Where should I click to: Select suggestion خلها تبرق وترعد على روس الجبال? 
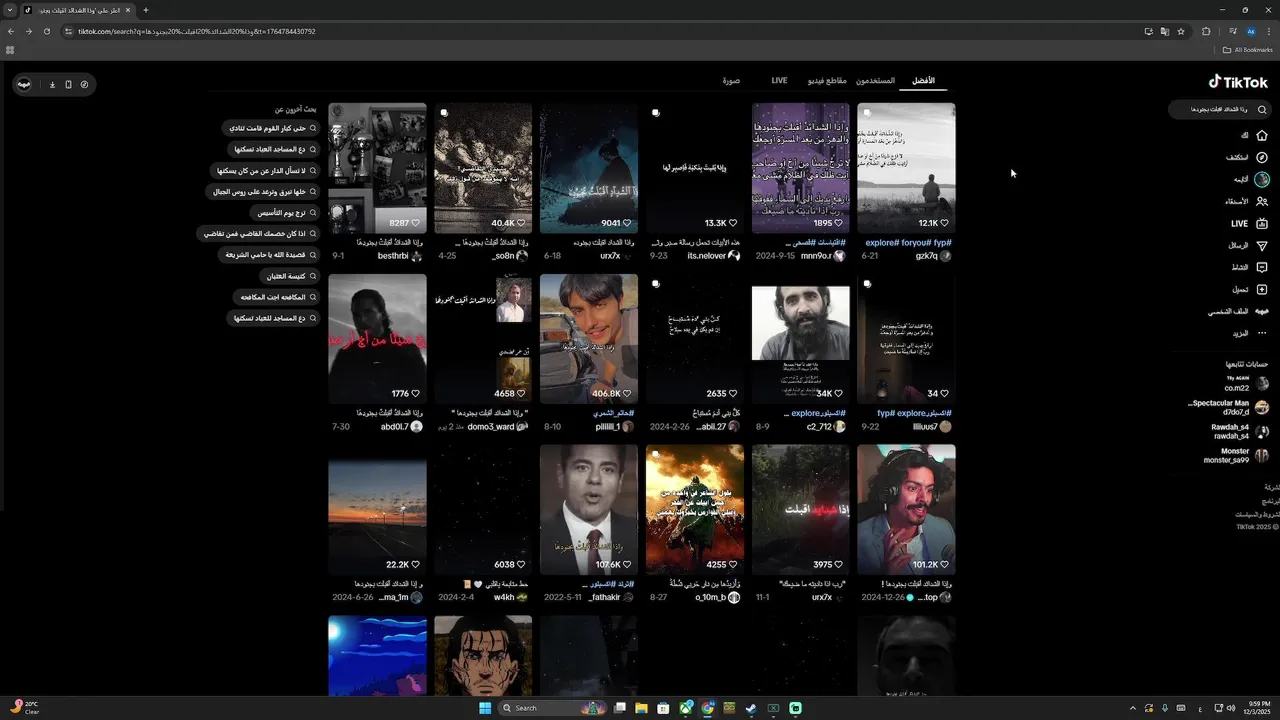[263, 191]
